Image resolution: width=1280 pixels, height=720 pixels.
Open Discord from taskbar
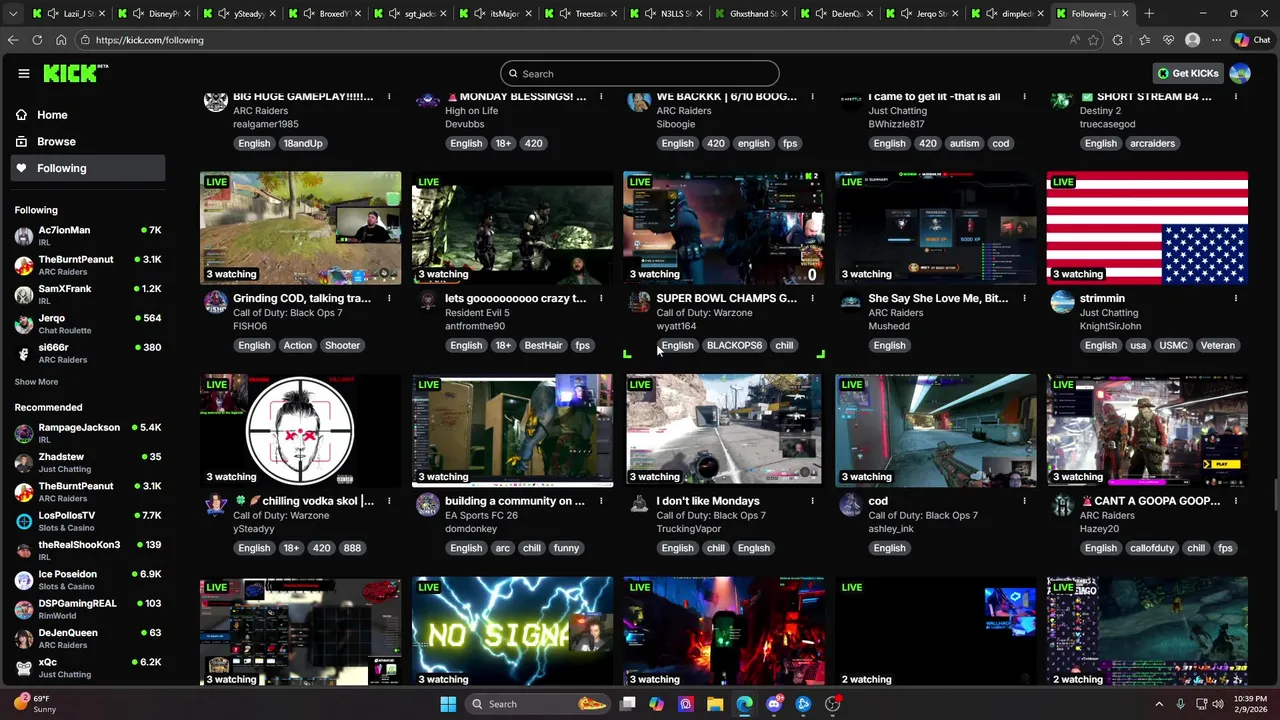(x=774, y=704)
